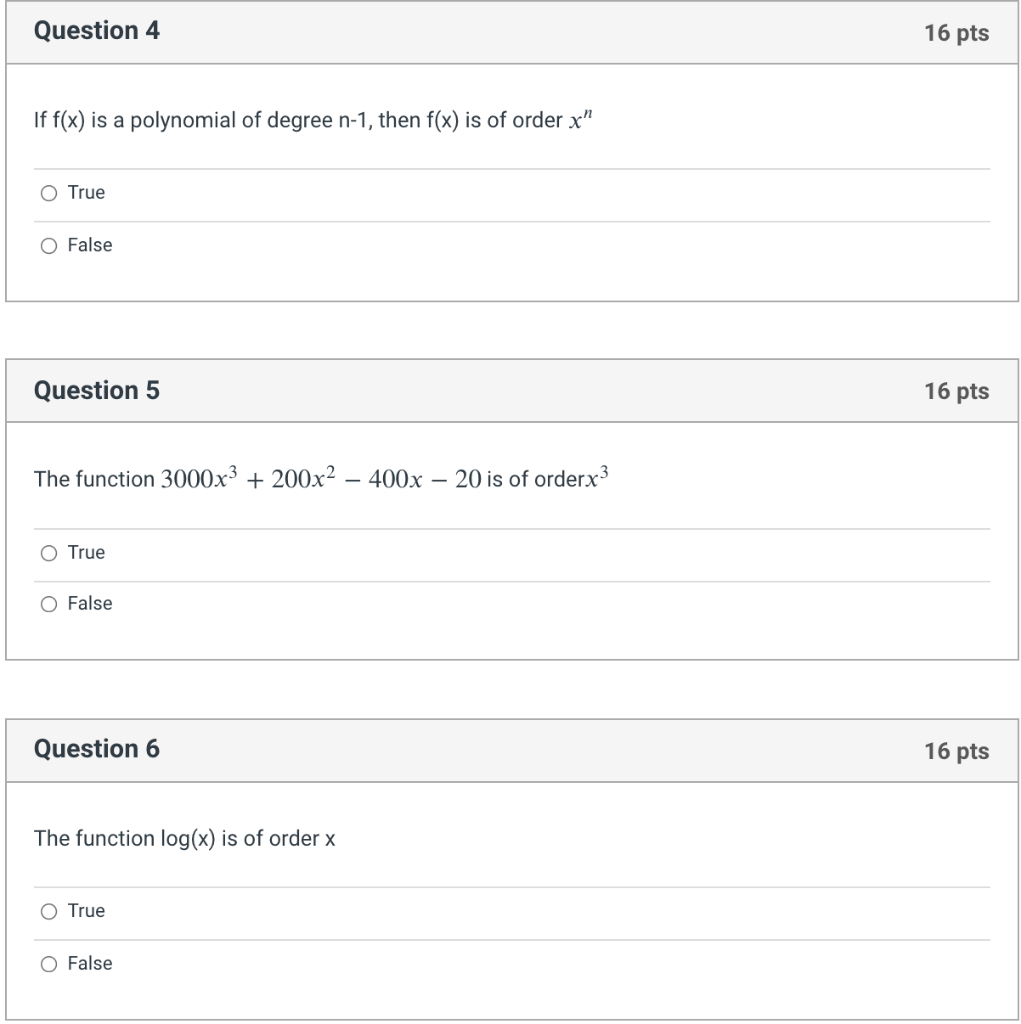Click the 16 pts label of Question 4
The width and height of the screenshot is (1021, 1024).
956,33
